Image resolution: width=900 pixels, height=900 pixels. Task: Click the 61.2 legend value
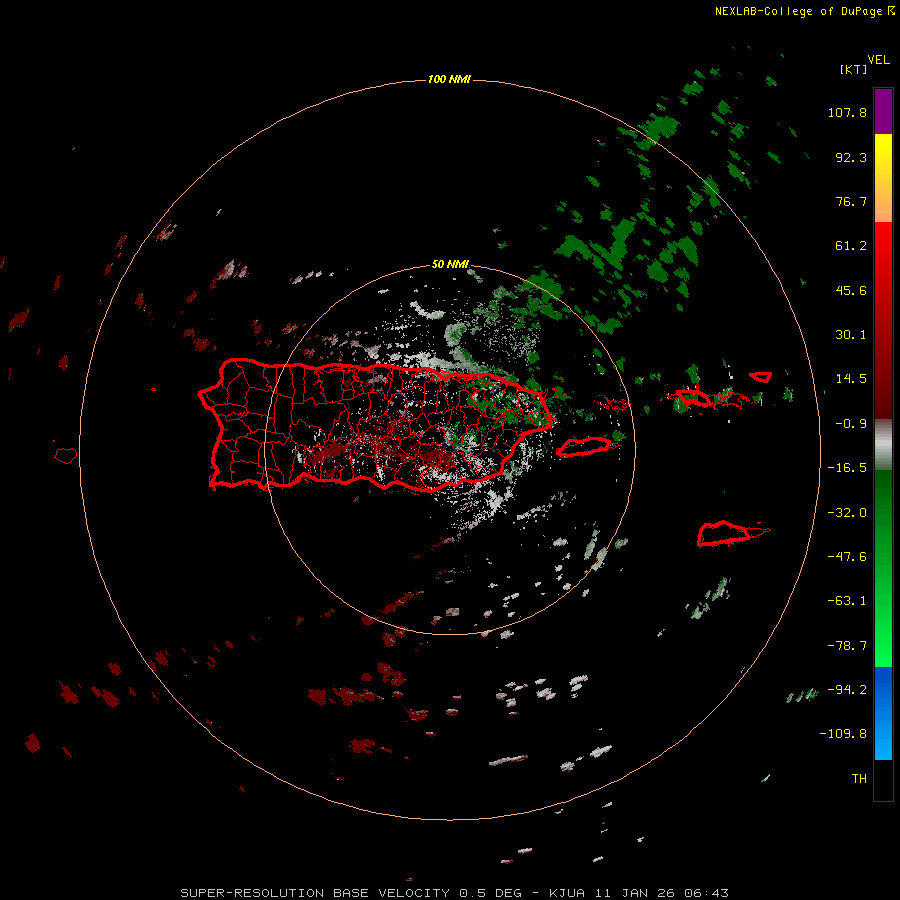tap(851, 246)
